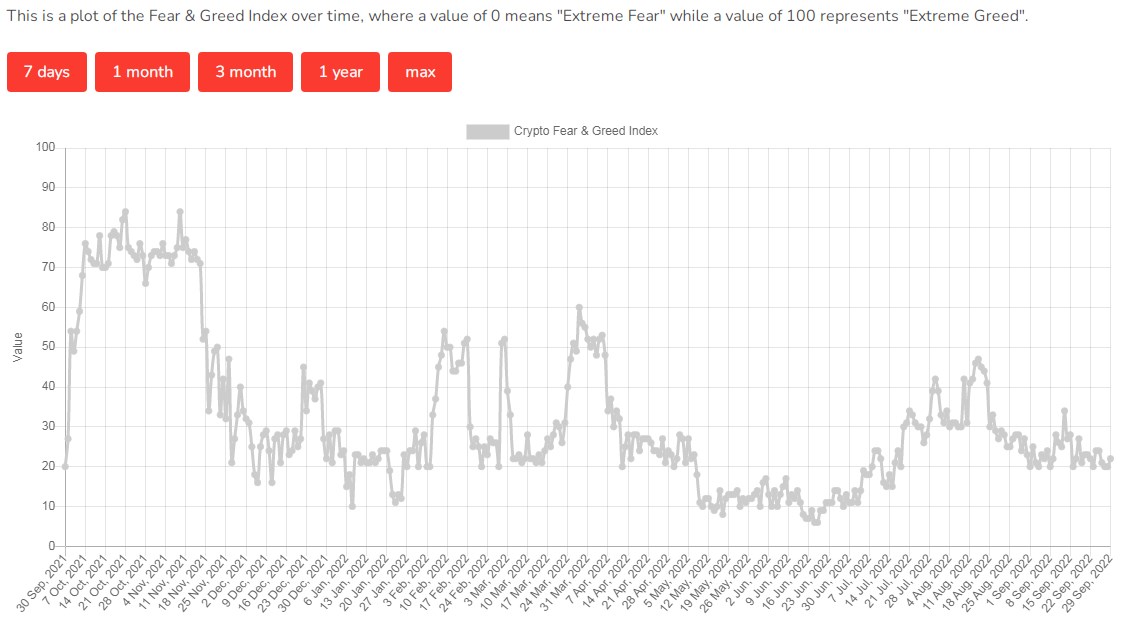Click the 'Value' y-axis title
The image size is (1121, 621).
coord(18,347)
